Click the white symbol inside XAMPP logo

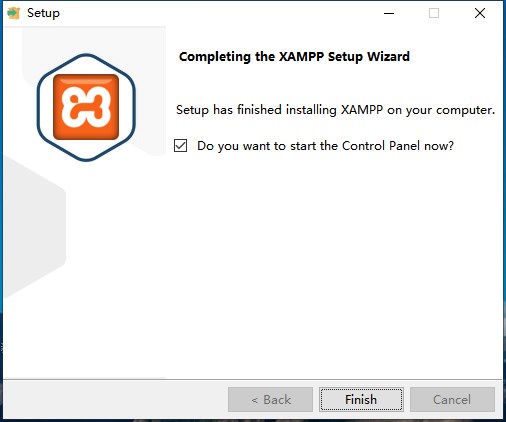[x=86, y=107]
